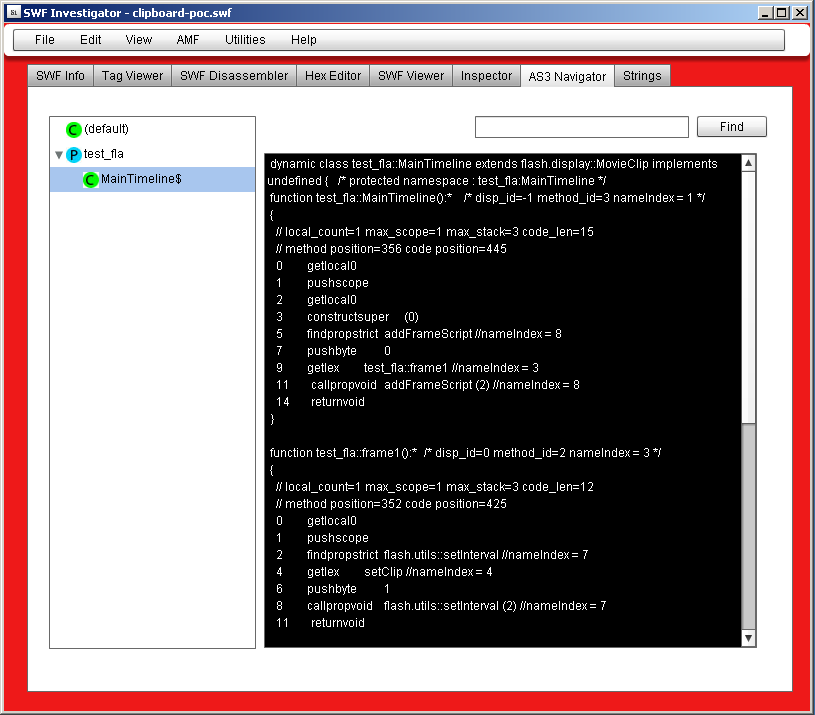Click the SWF Investigator title bar icon
This screenshot has height=715, width=815.
click(12, 12)
